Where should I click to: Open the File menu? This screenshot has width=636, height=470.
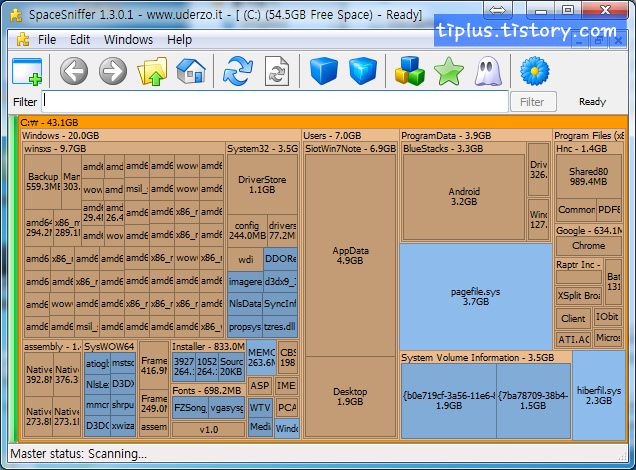pyautogui.click(x=47, y=40)
